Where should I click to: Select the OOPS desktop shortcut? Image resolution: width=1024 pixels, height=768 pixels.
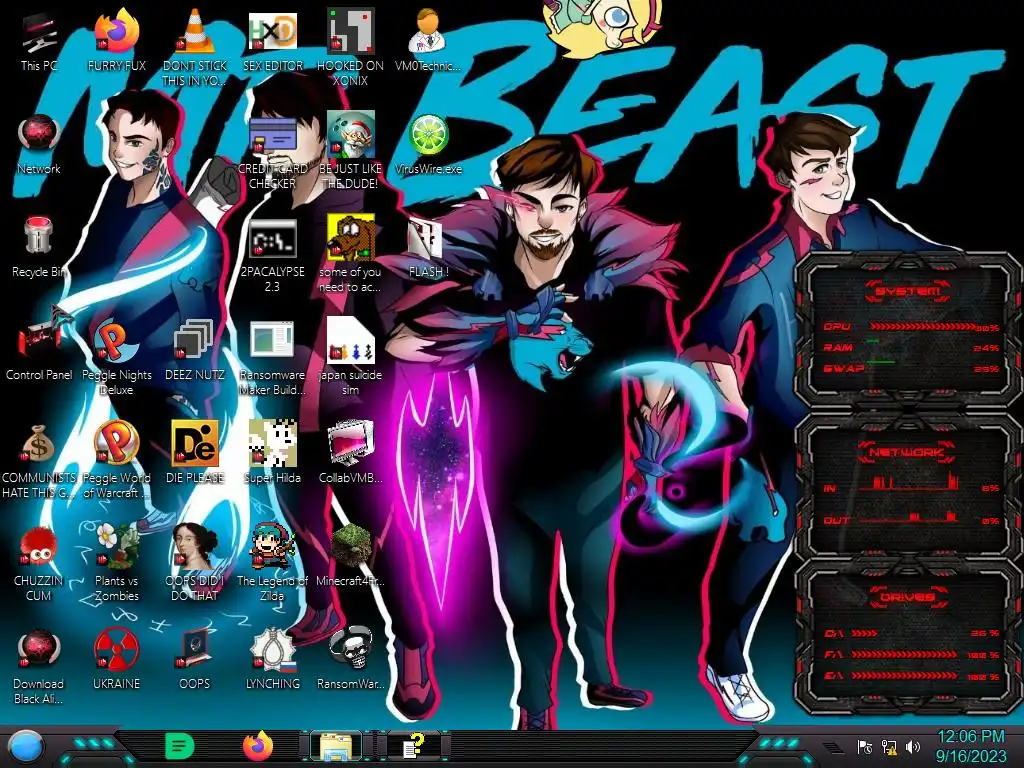[195, 660]
